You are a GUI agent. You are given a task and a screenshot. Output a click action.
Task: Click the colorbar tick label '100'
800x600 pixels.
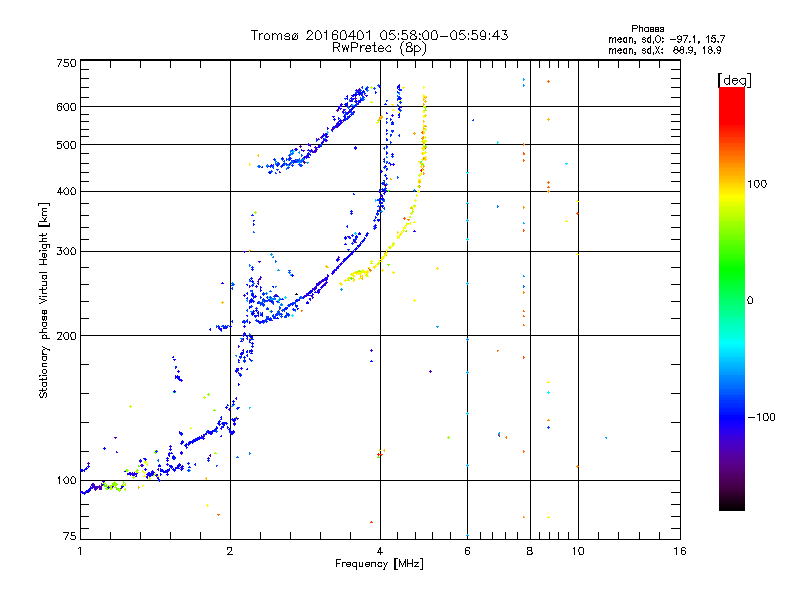(757, 184)
